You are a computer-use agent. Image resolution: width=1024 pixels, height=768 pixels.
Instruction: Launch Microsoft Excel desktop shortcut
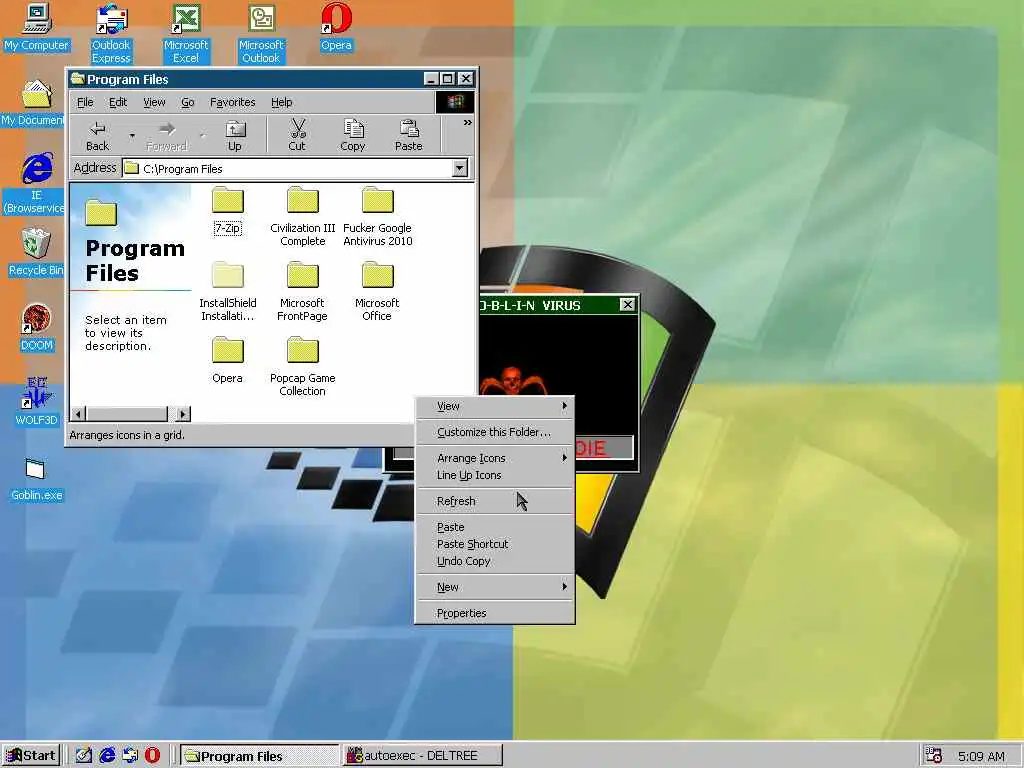coord(185,34)
